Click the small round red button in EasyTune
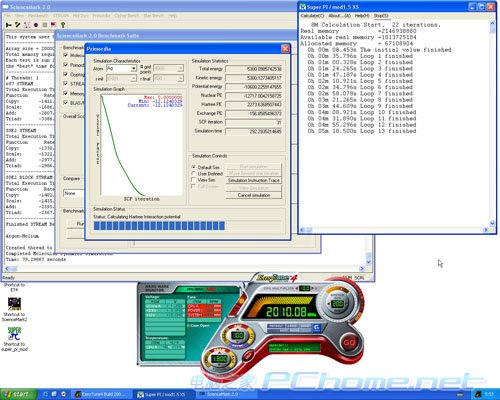This screenshot has height=400, width=500. click(x=248, y=356)
